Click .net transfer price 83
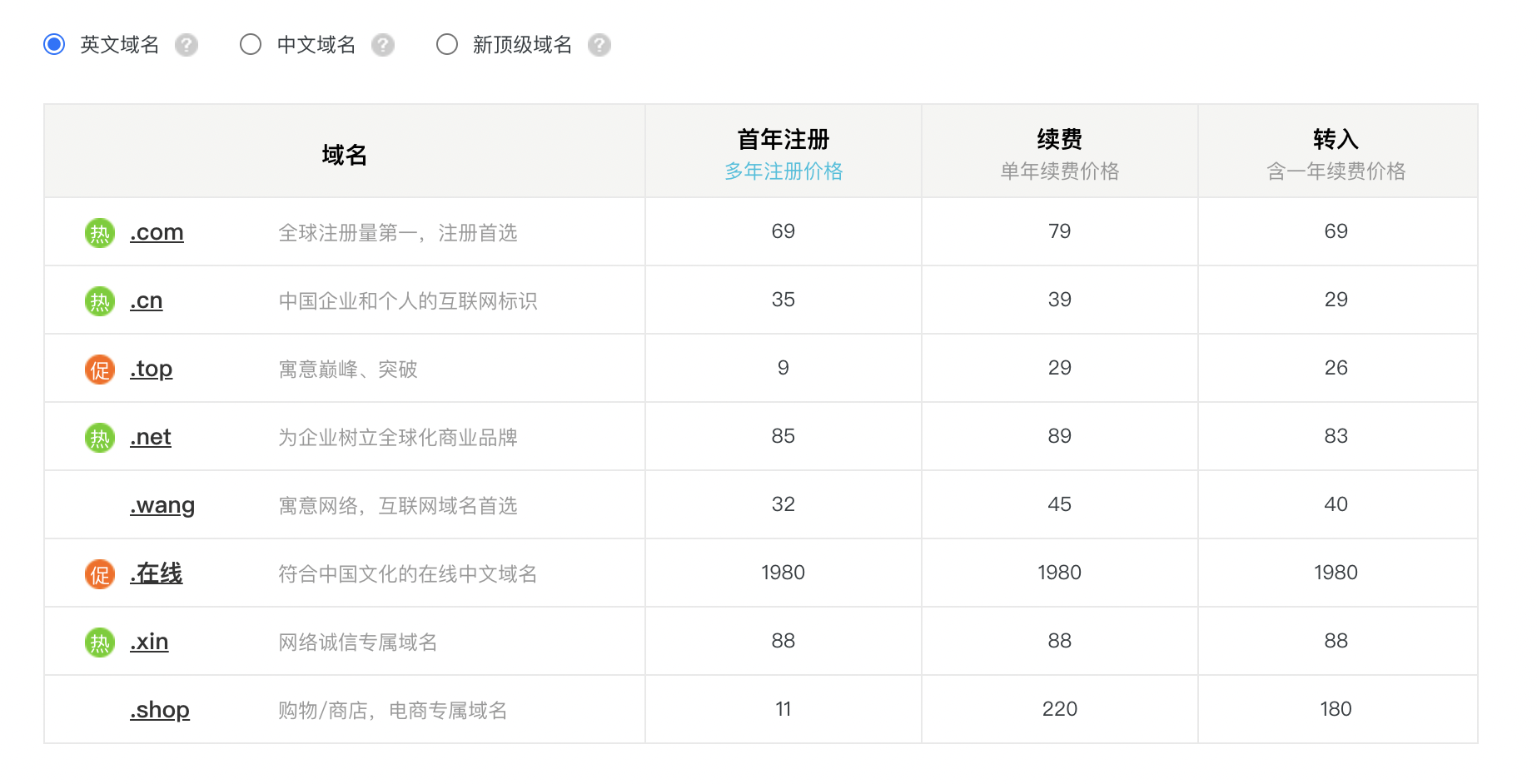This screenshot has height=784, width=1537. click(1336, 436)
